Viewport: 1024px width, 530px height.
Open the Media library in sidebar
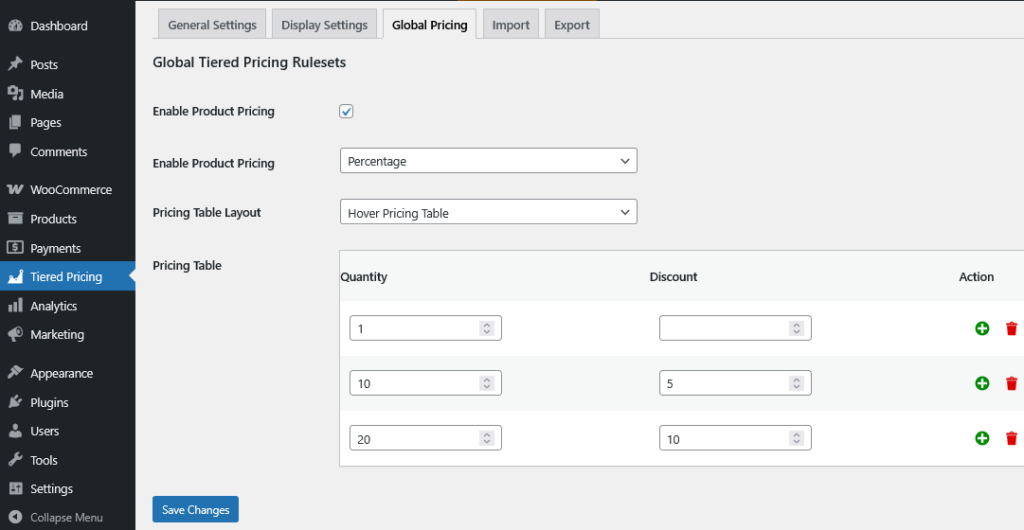(x=46, y=94)
